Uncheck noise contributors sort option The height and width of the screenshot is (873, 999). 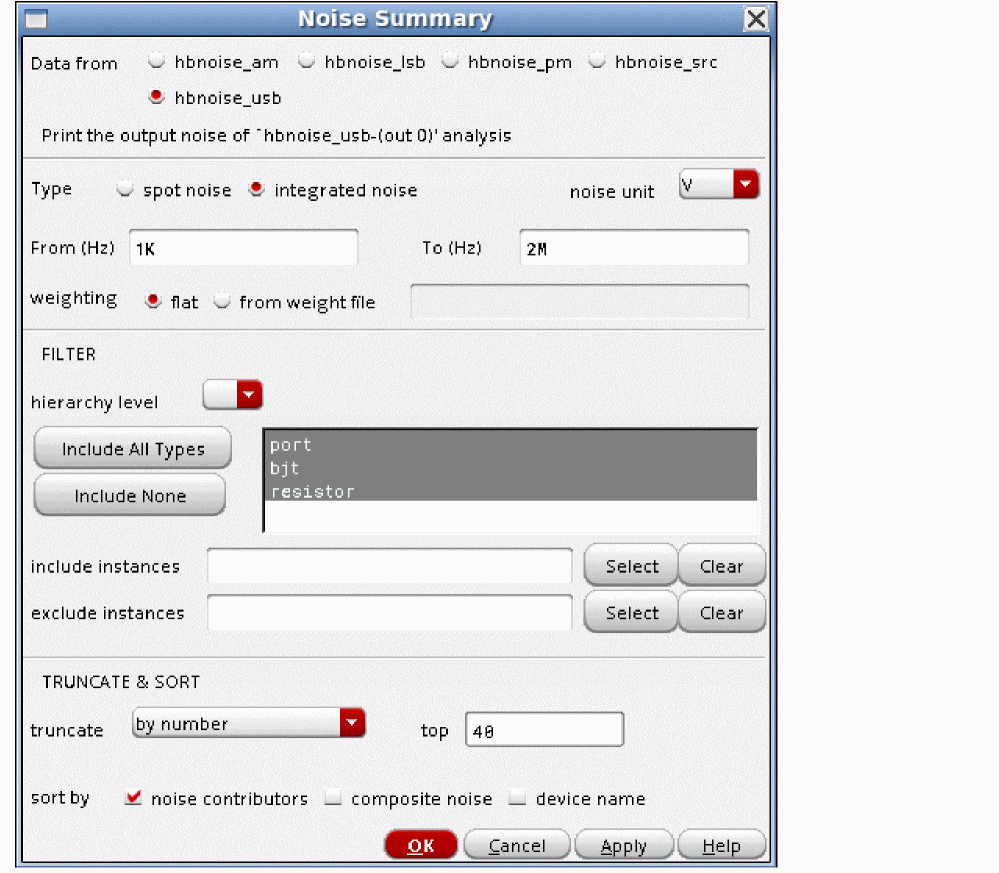(x=133, y=799)
